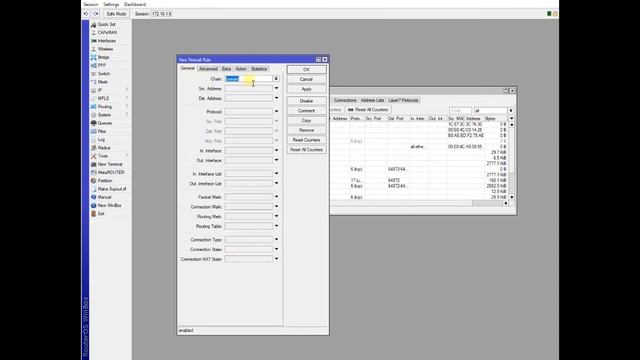Click the Cancel button

tap(306, 79)
